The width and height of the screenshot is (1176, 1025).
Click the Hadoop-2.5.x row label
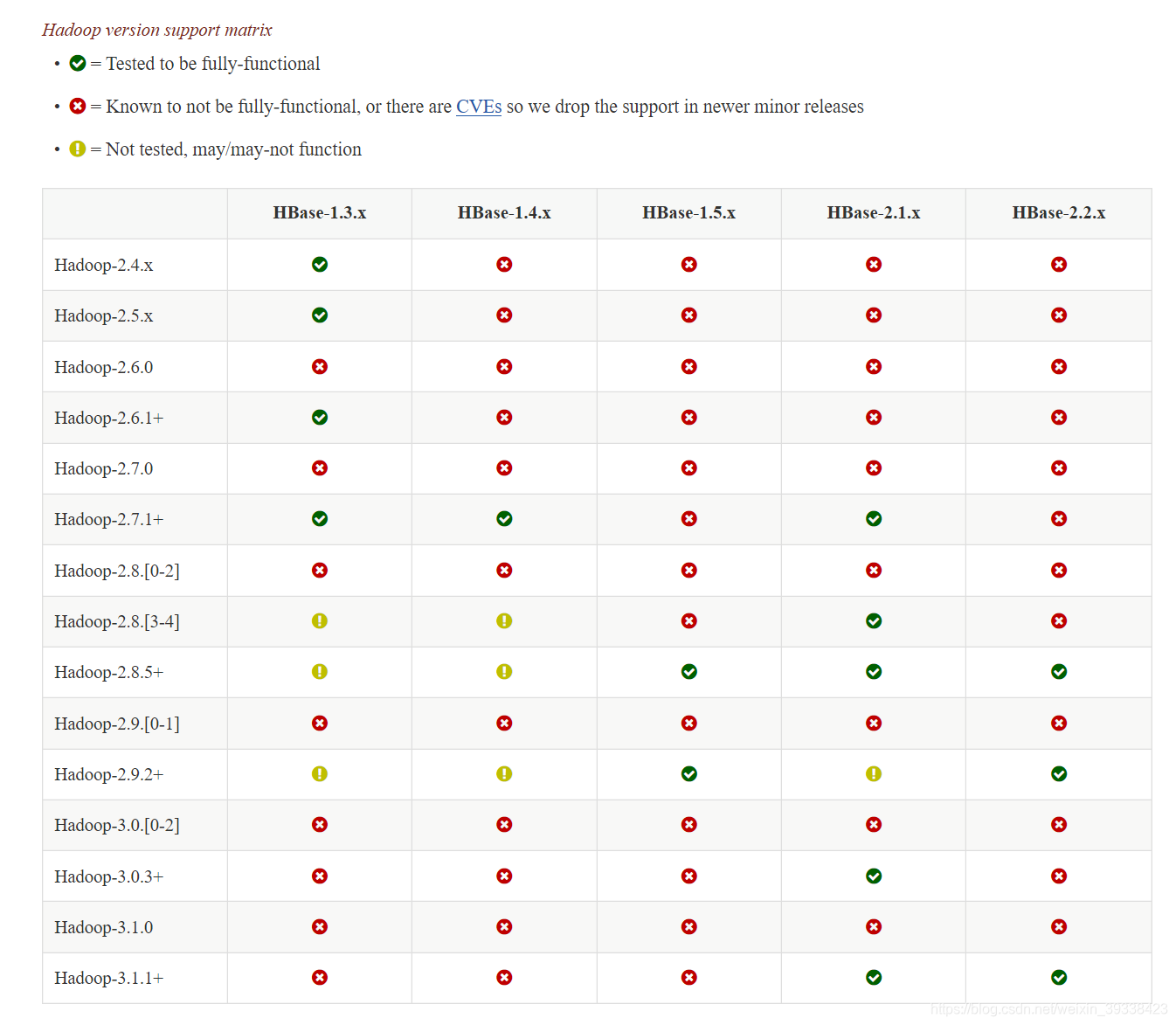[103, 315]
